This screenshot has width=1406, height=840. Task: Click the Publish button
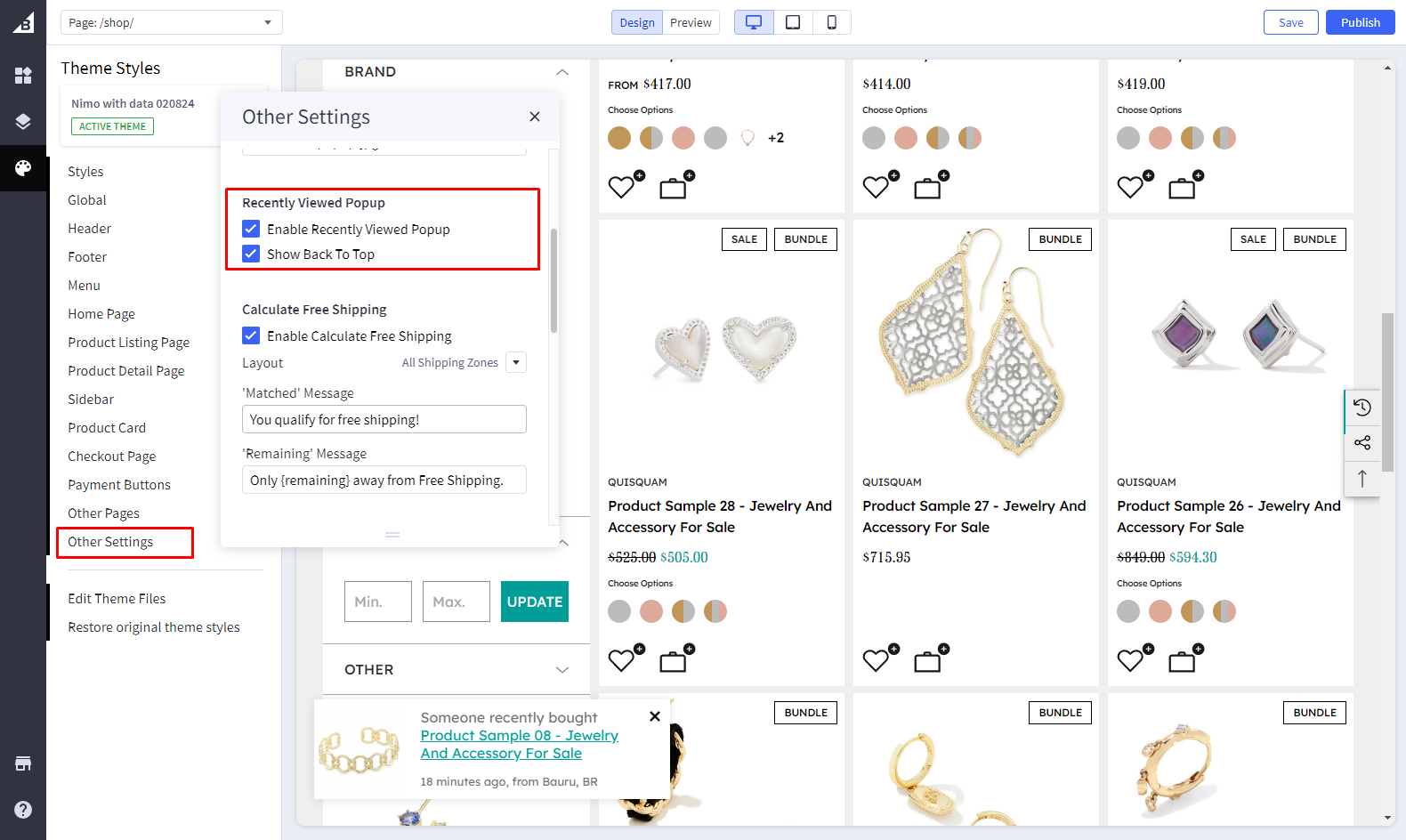coord(1360,22)
